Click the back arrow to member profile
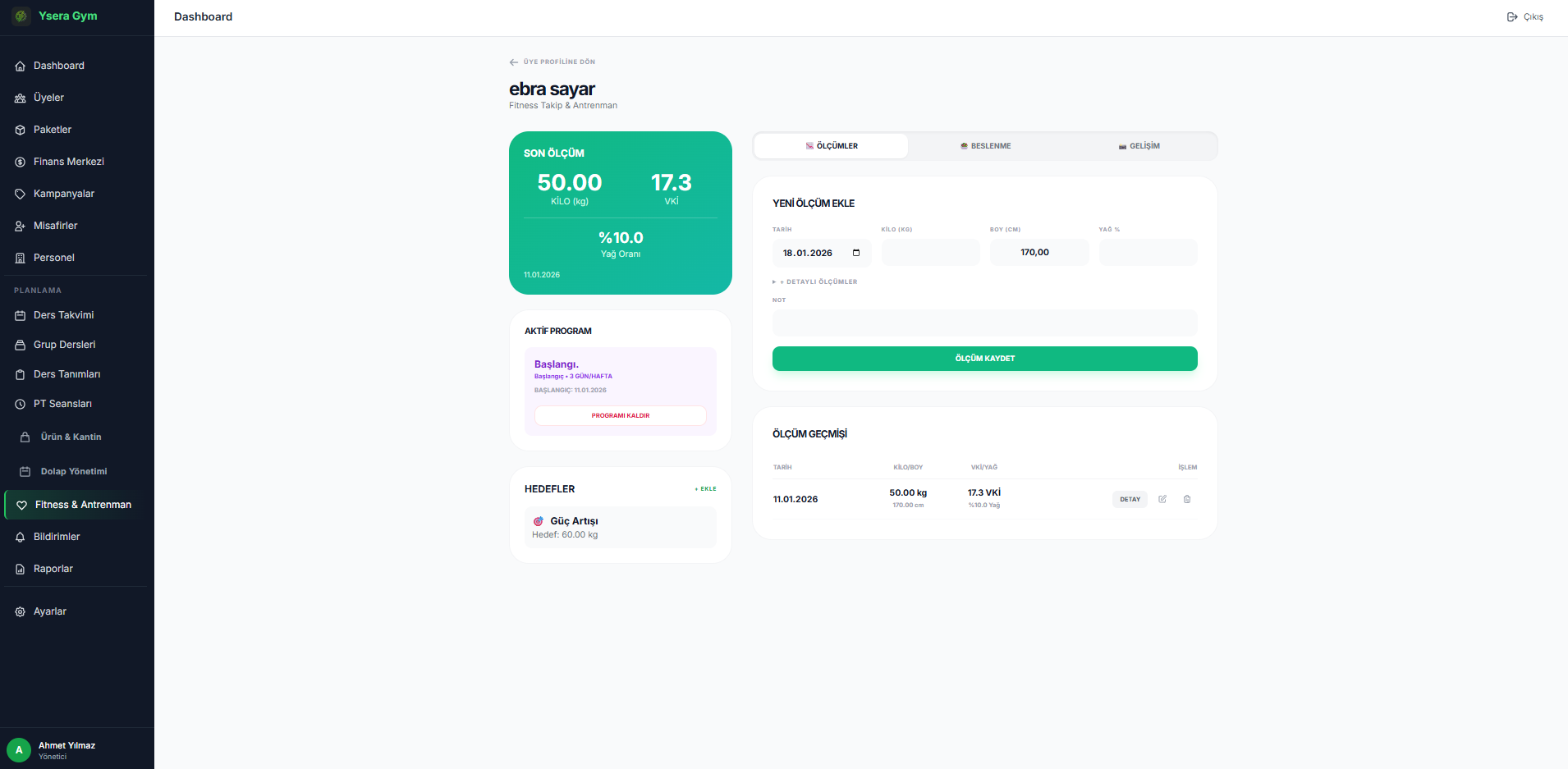1568x769 pixels. [514, 62]
